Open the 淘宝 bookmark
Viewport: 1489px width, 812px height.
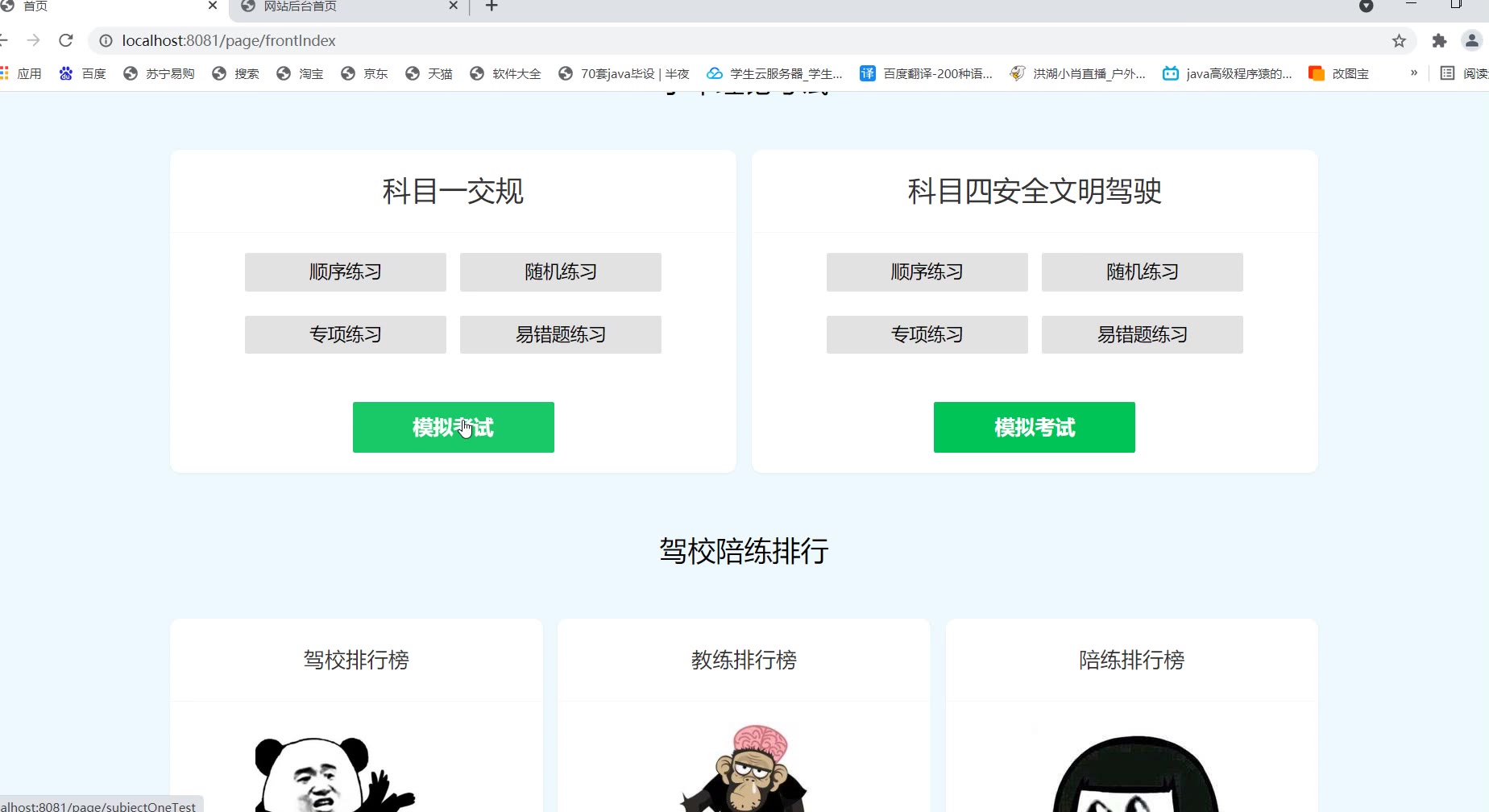tap(300, 73)
